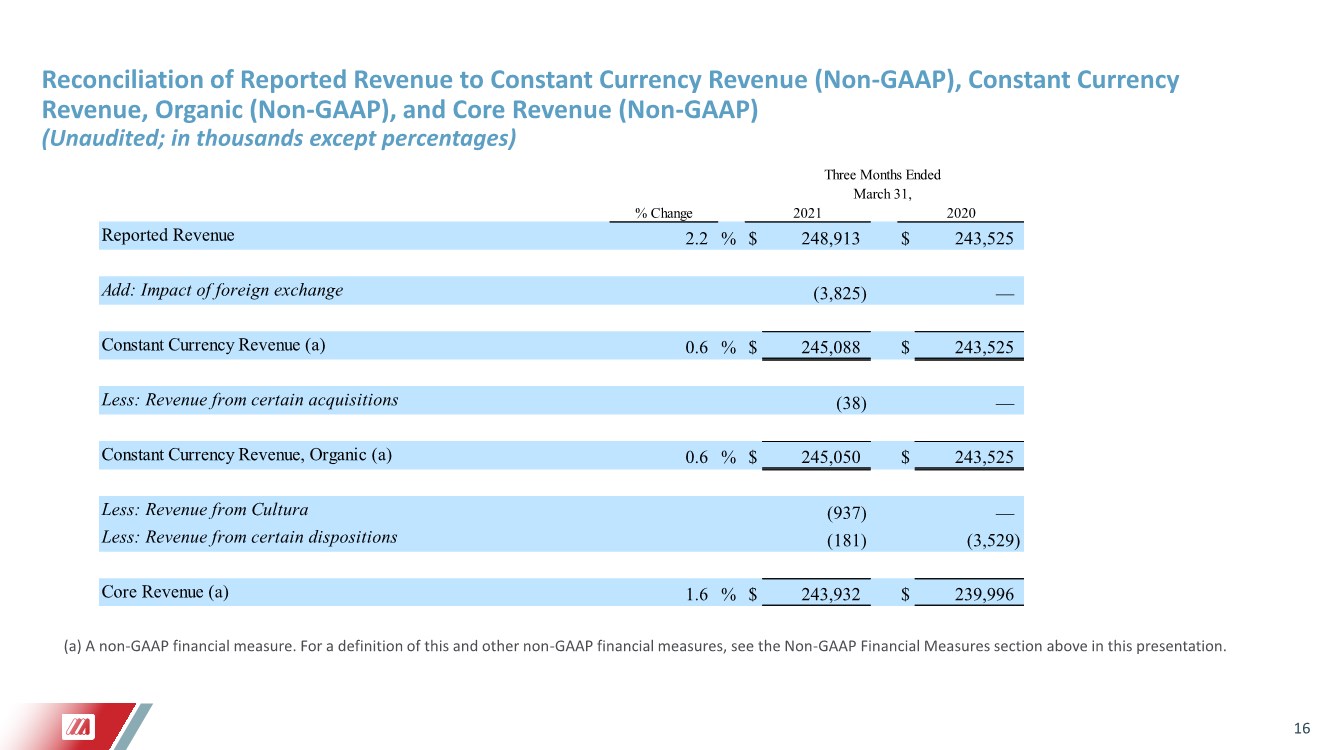The width and height of the screenshot is (1333, 750).
Task: Click the Core Revenue (a) label
Action: (x=165, y=592)
